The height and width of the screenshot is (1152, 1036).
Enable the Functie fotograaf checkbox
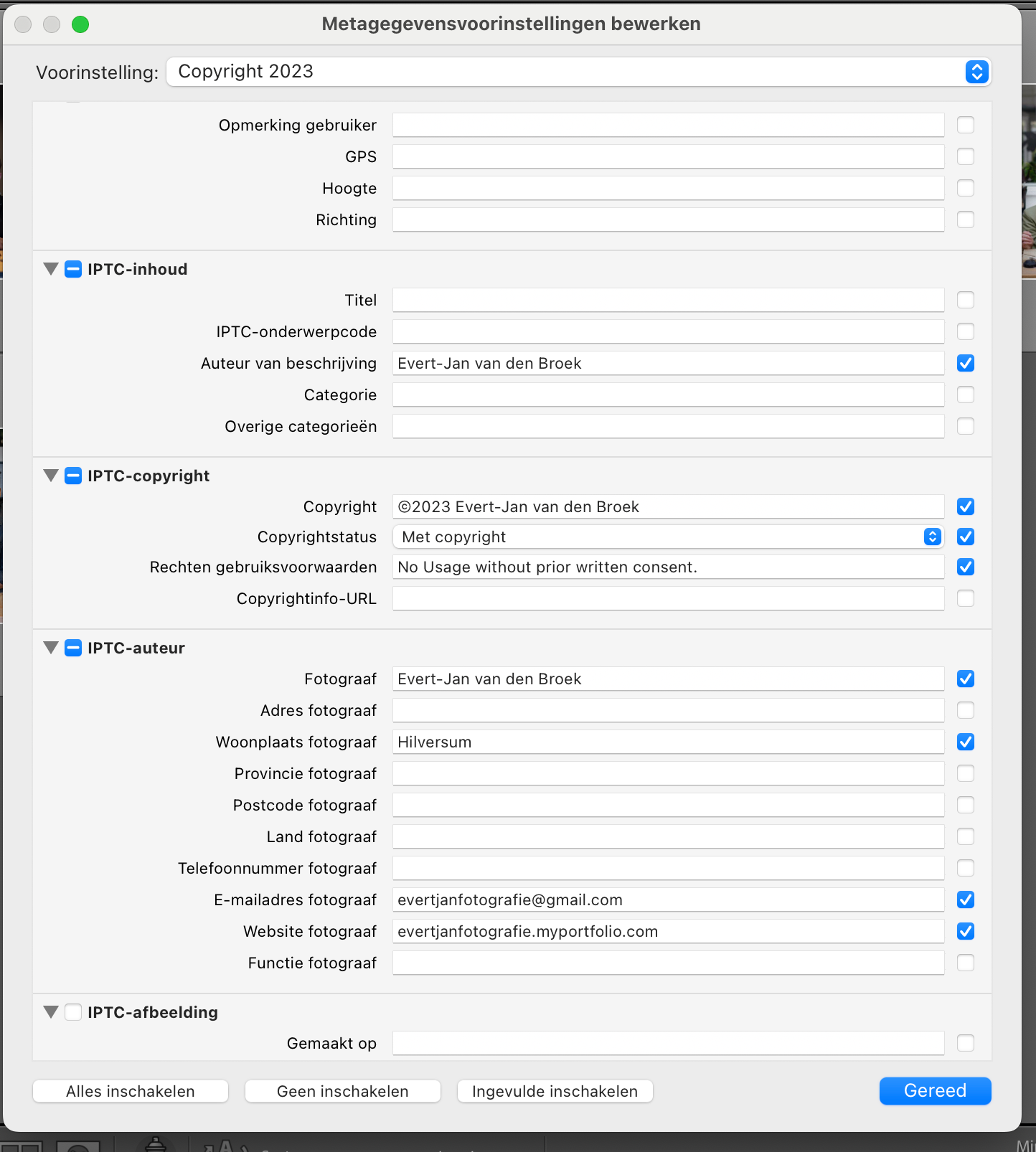click(966, 963)
